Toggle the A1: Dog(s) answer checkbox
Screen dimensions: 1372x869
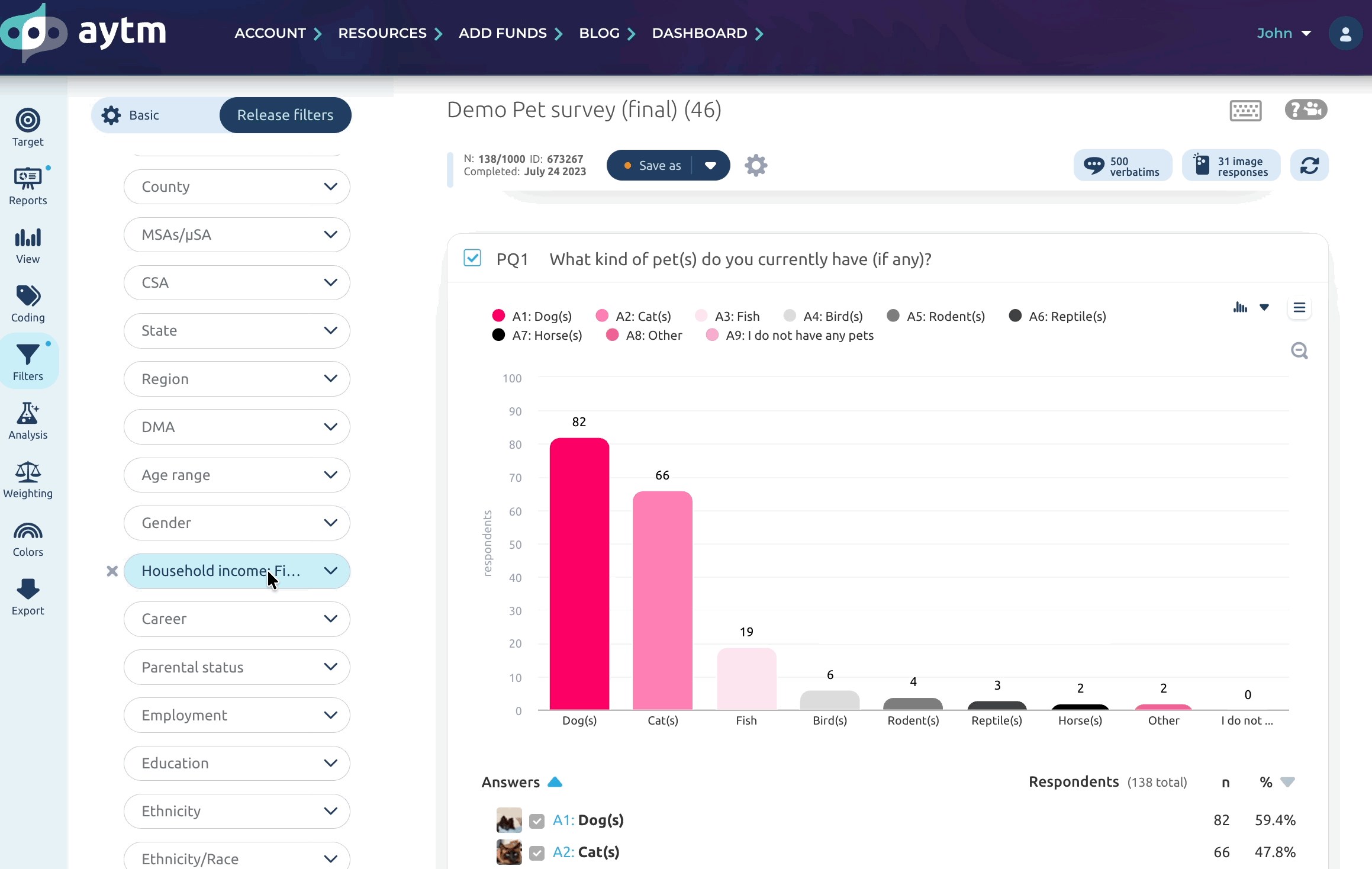tap(537, 821)
